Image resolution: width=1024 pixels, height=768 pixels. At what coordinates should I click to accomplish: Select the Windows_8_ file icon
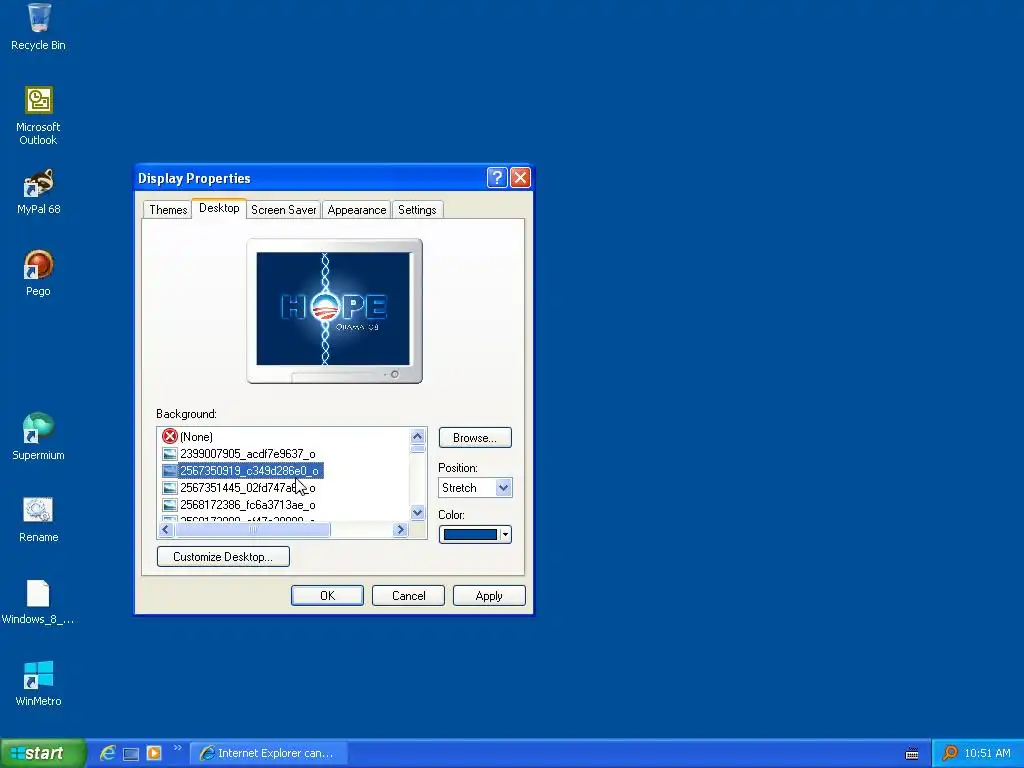point(38,602)
